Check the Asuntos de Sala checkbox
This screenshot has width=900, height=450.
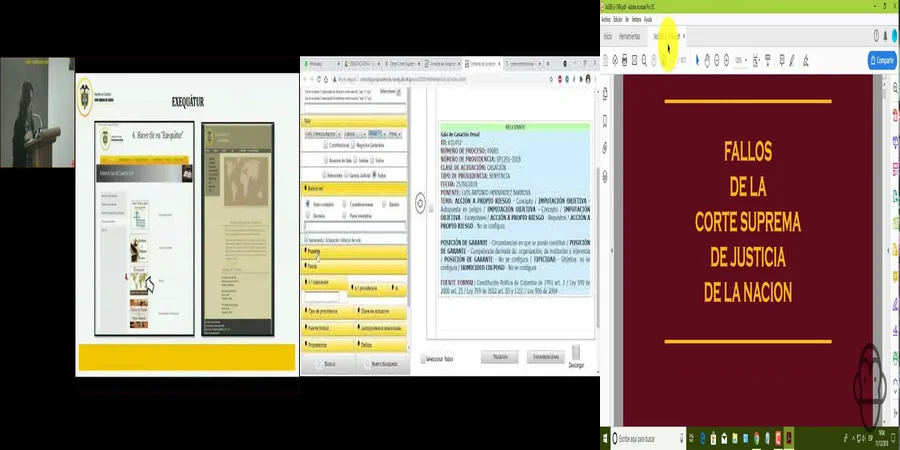tap(326, 160)
